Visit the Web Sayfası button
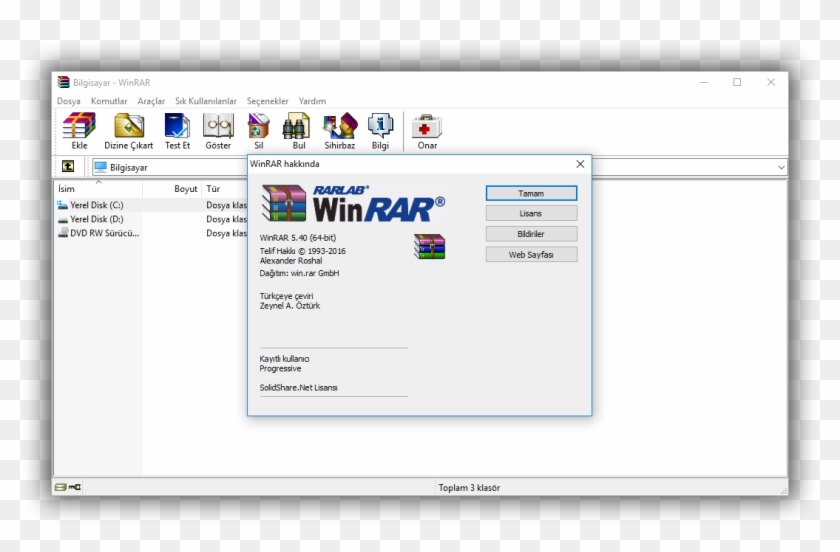Viewport: 840px width, 552px height. point(531,255)
